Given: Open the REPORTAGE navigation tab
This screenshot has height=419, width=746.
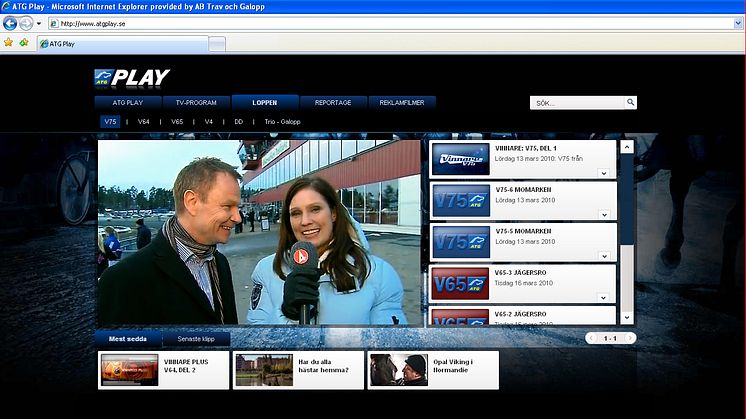Looking at the screenshot, I should [333, 103].
